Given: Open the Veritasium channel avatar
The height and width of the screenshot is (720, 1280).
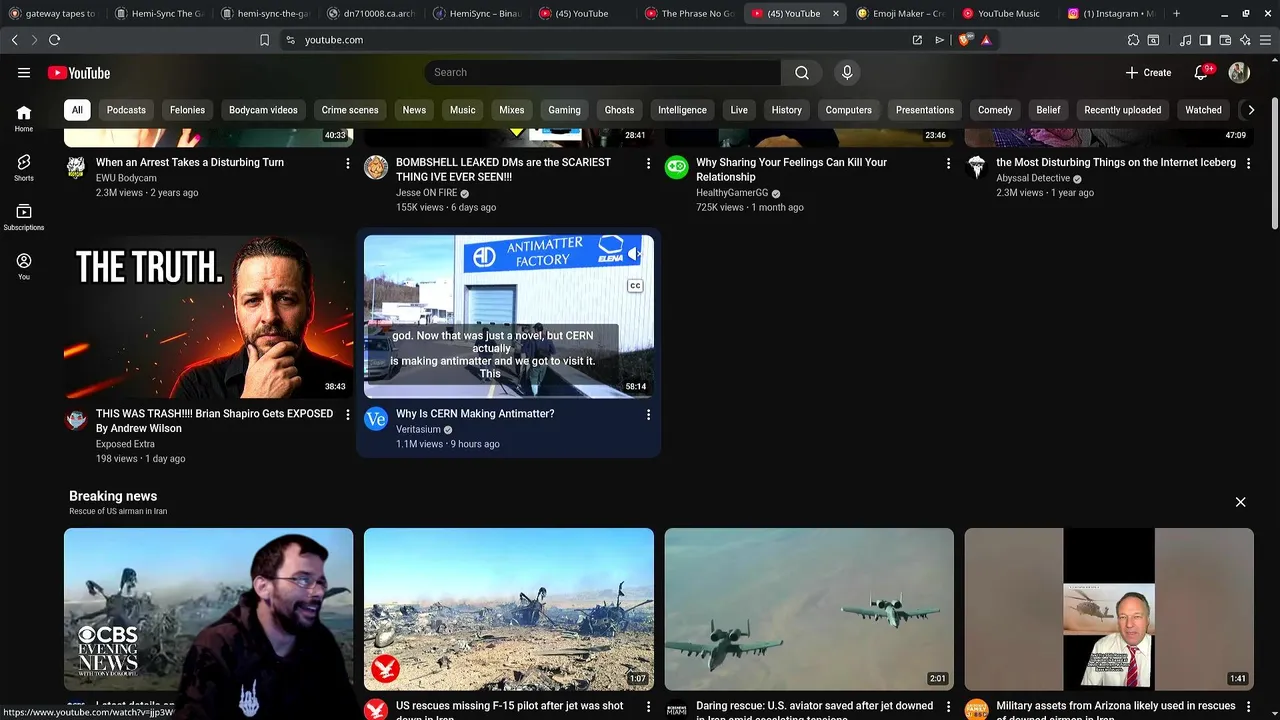Looking at the screenshot, I should point(376,418).
